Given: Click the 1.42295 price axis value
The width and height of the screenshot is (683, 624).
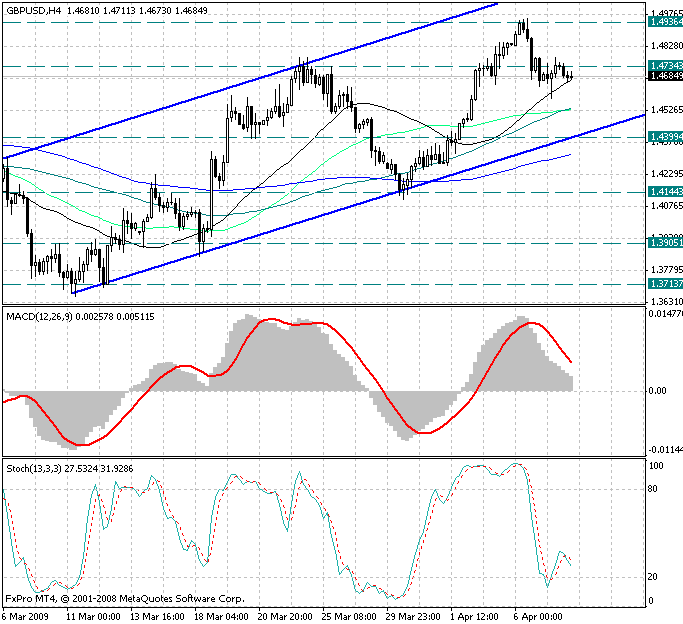Looking at the screenshot, I should [x=667, y=174].
